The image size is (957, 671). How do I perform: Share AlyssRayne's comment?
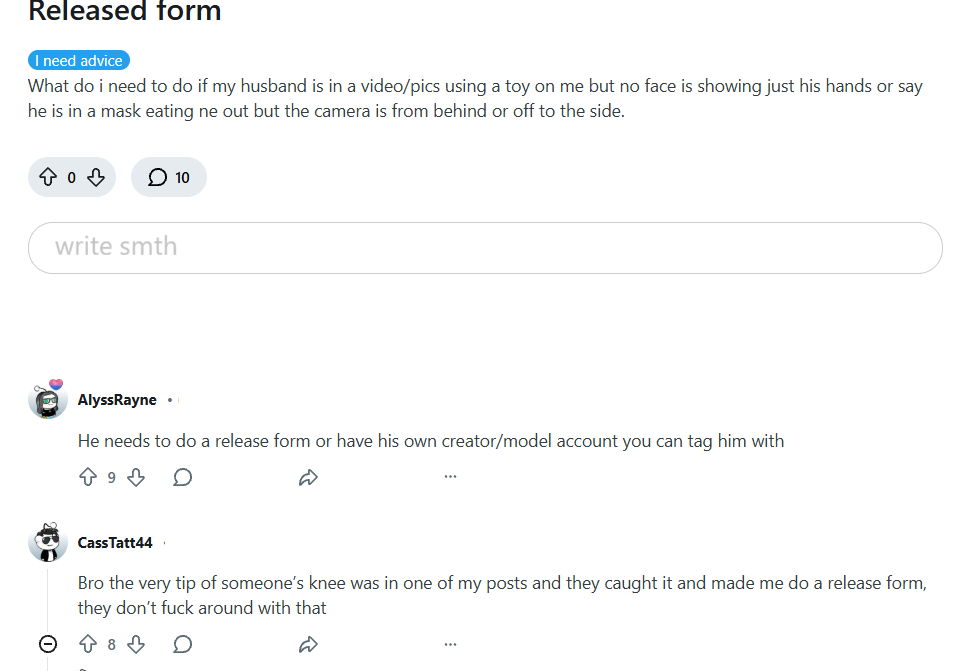click(x=308, y=478)
